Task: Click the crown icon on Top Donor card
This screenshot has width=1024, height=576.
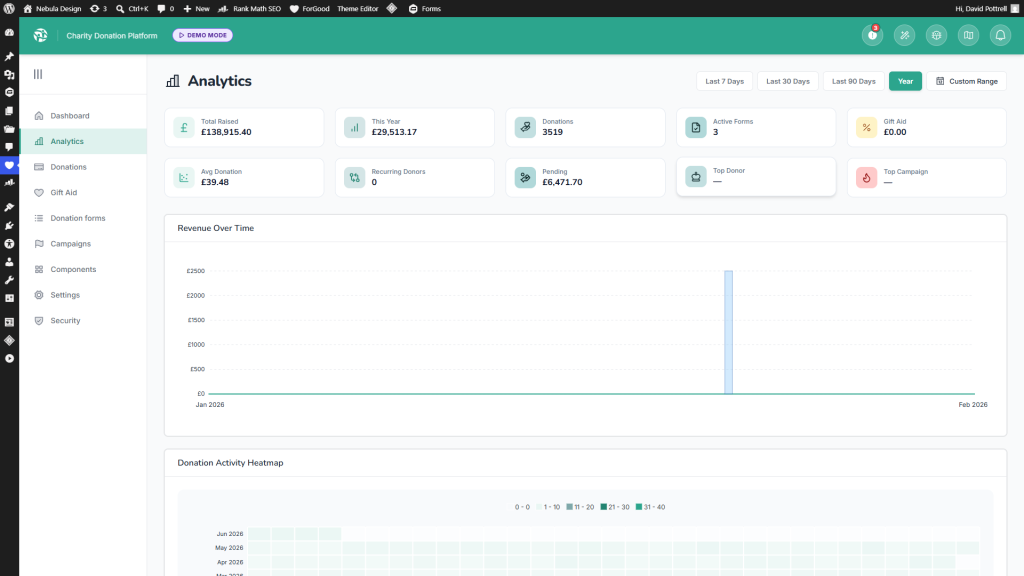Action: (696, 176)
